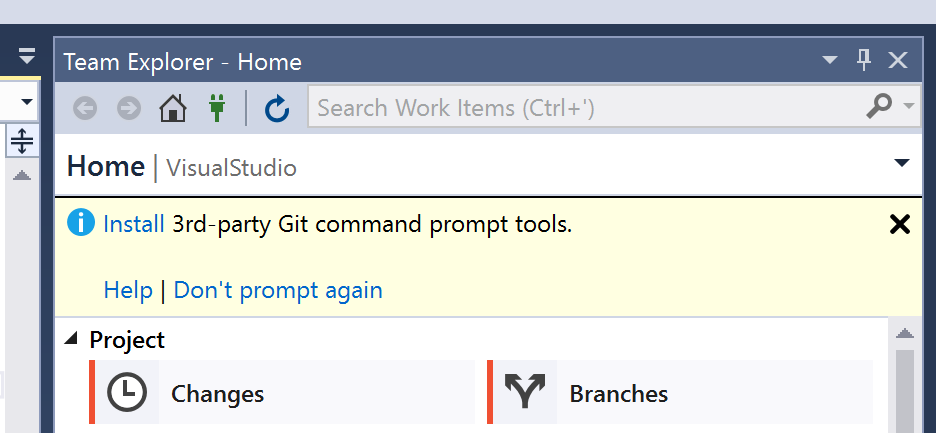Click the Back navigation arrow
The image size is (936, 433).
pos(85,109)
